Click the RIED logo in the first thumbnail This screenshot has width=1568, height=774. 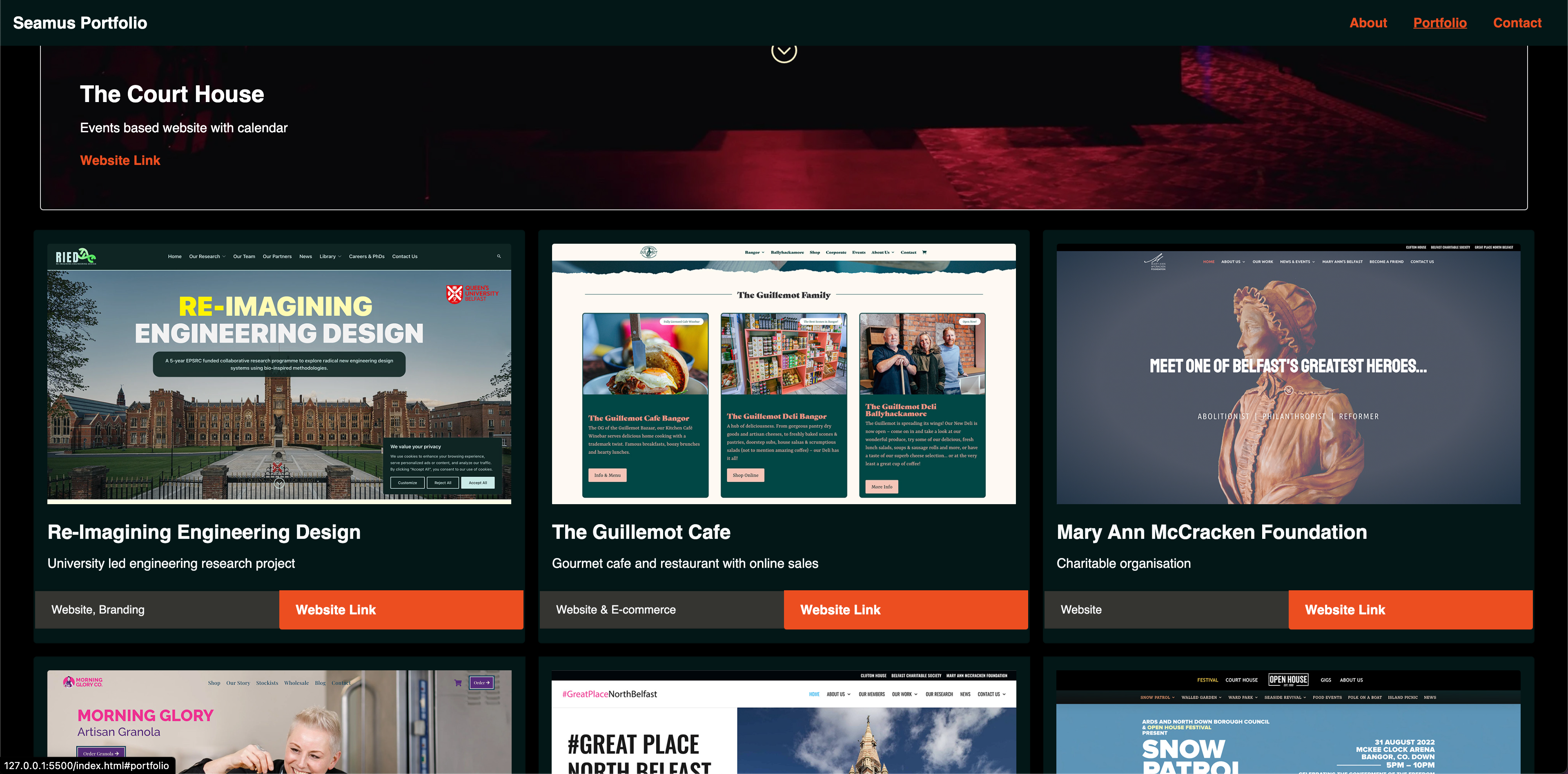[76, 256]
